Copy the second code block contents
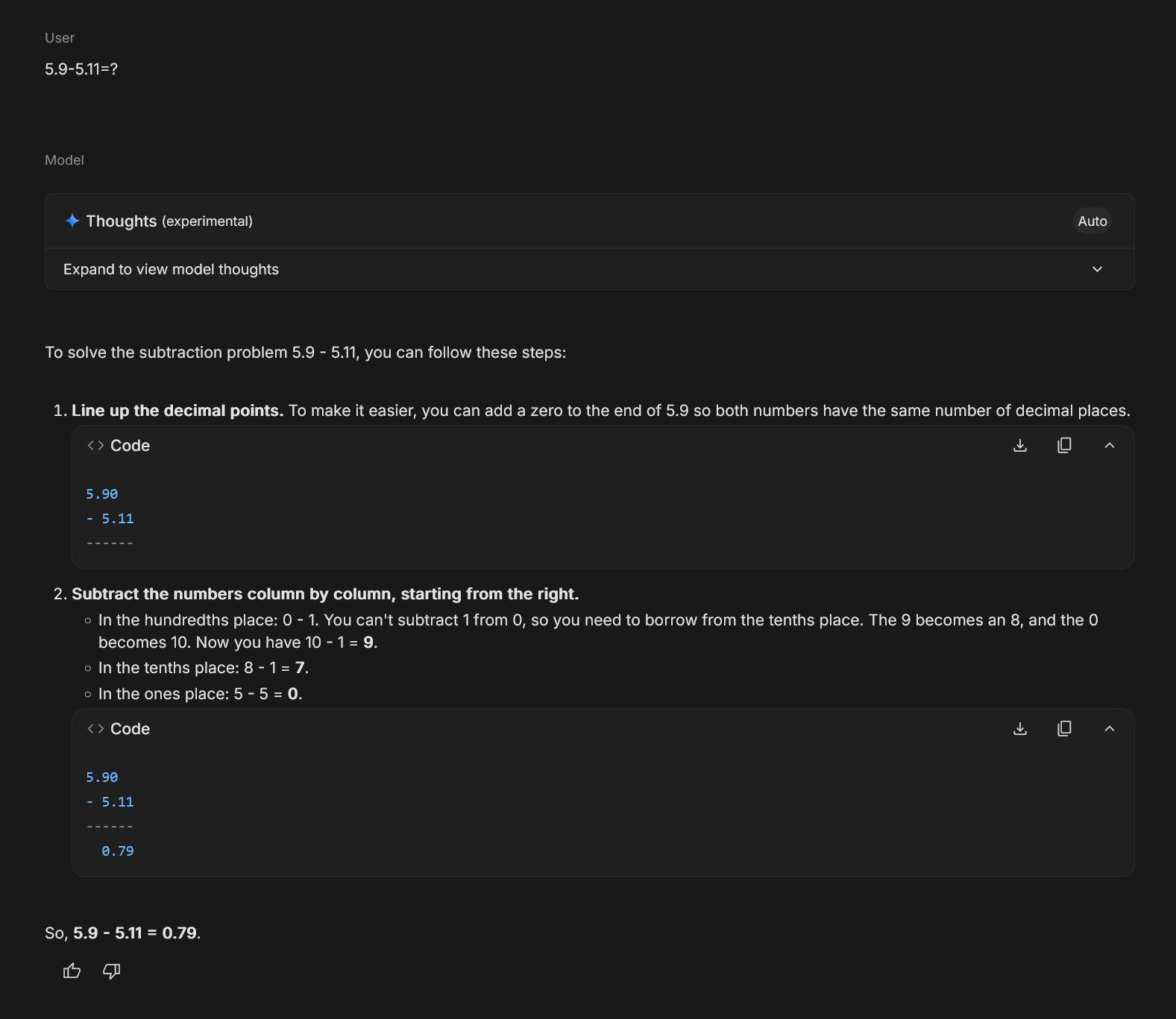 pyautogui.click(x=1064, y=728)
